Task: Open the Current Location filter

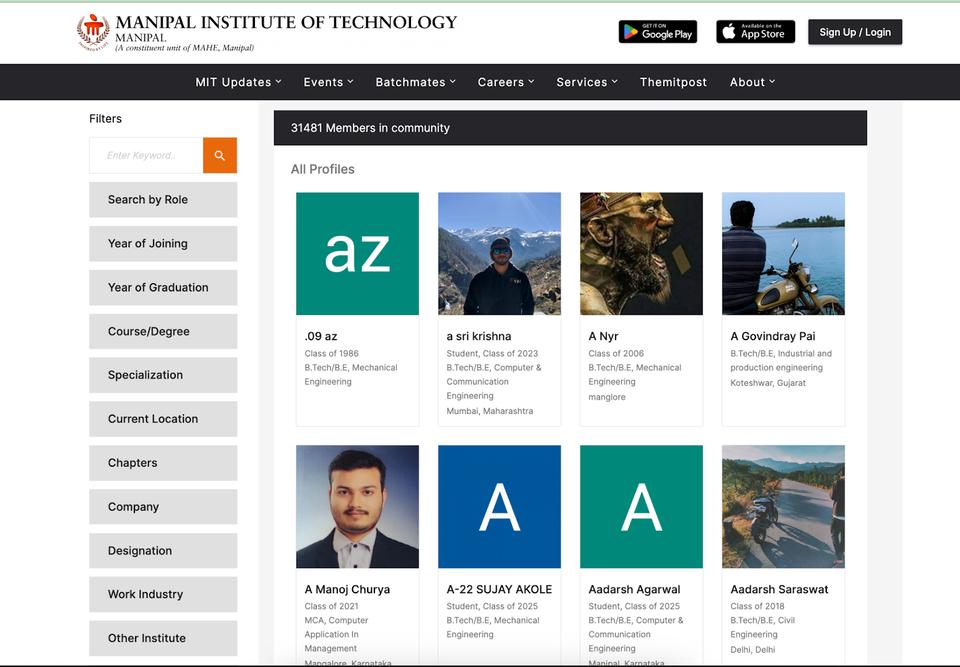Action: [163, 419]
